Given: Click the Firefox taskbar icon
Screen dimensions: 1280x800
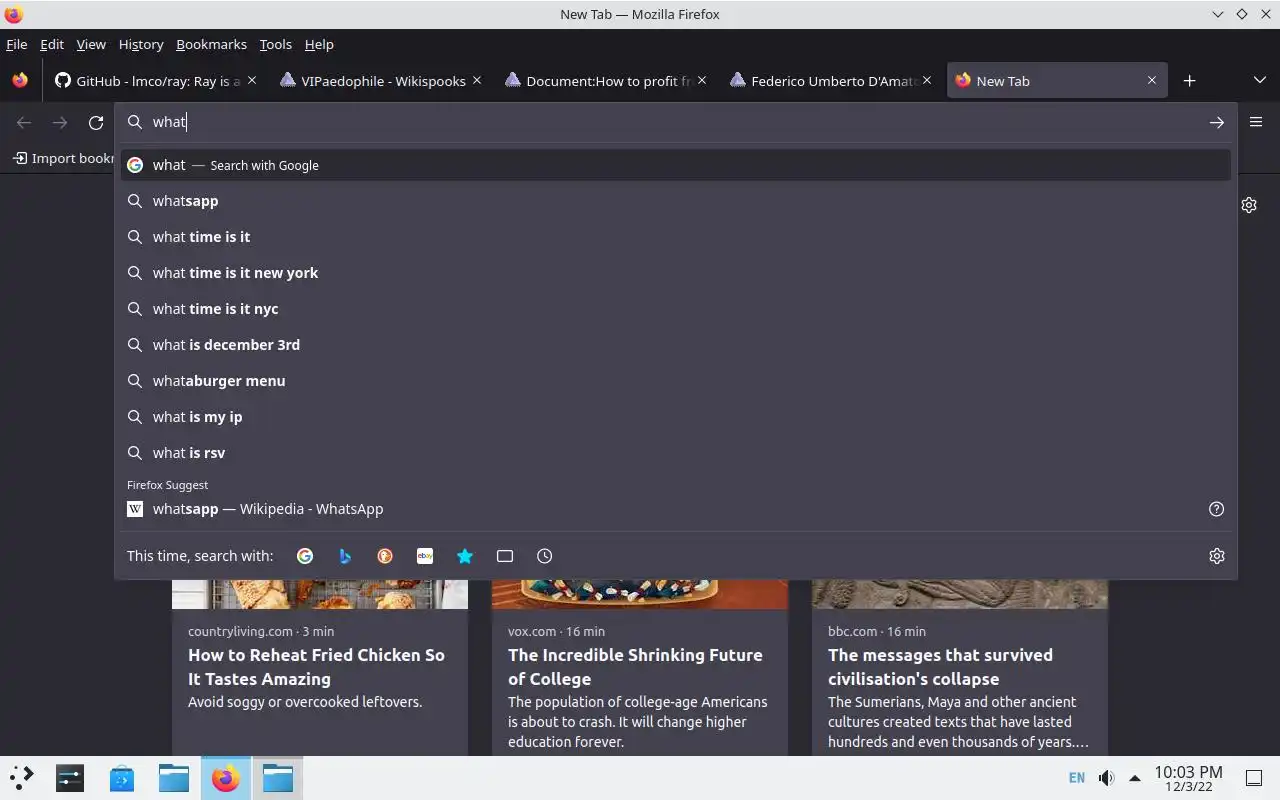Looking at the screenshot, I should click(226, 777).
